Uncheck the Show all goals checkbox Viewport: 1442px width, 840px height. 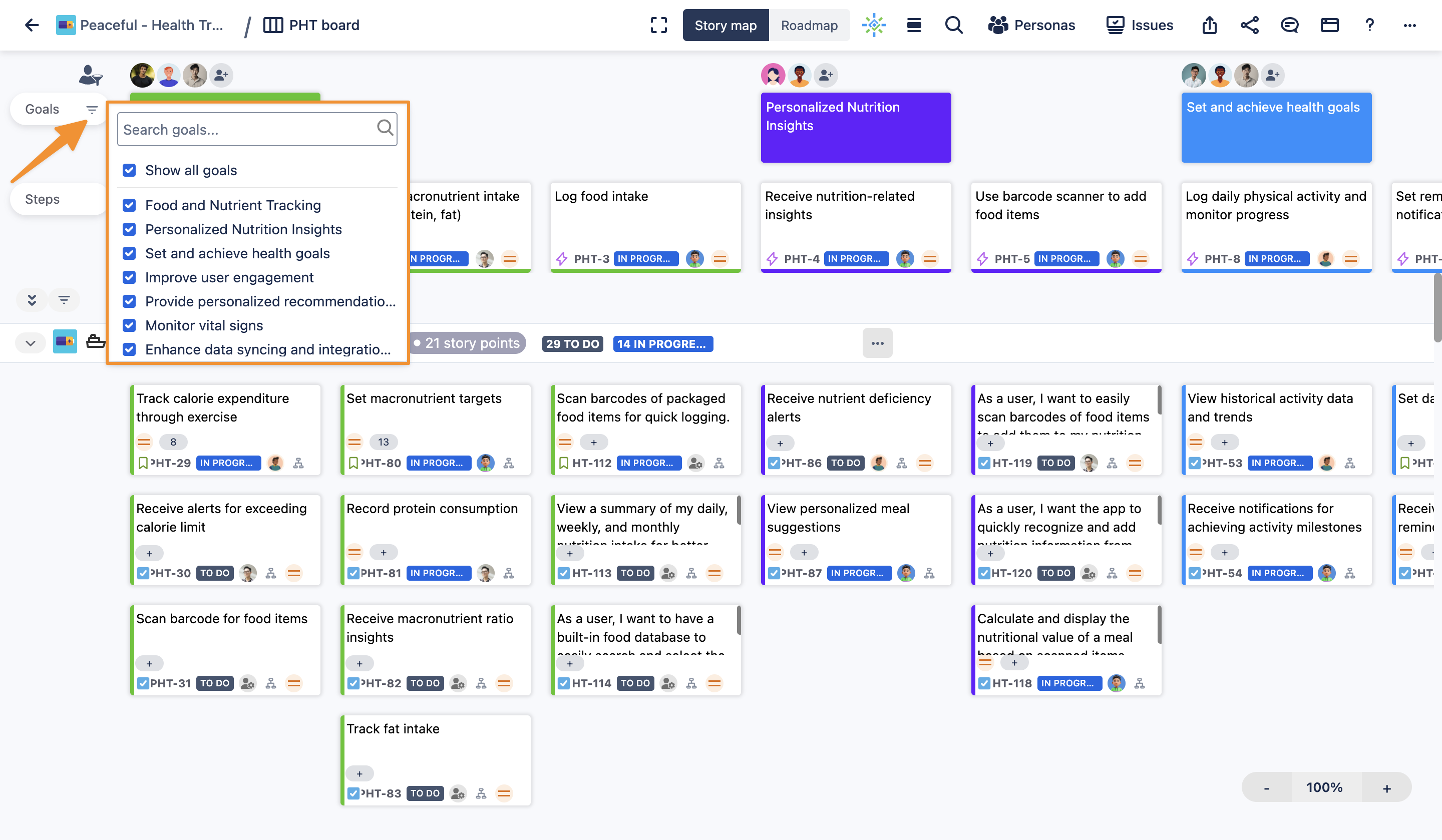[x=129, y=170]
